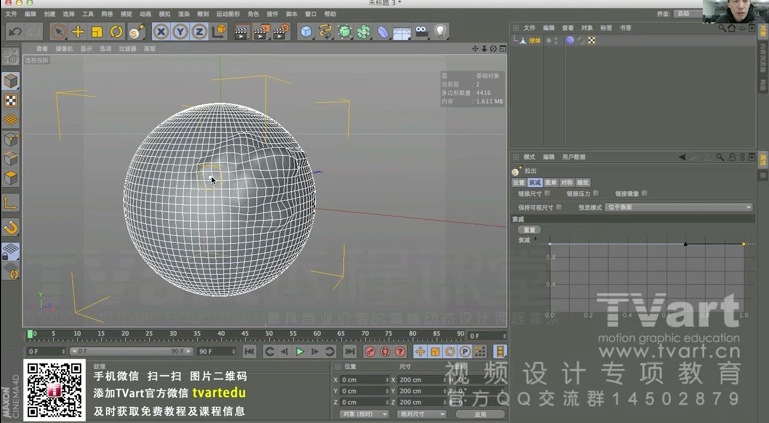Click the make editable cube icon
The width and height of the screenshot is (769, 423).
11,81
